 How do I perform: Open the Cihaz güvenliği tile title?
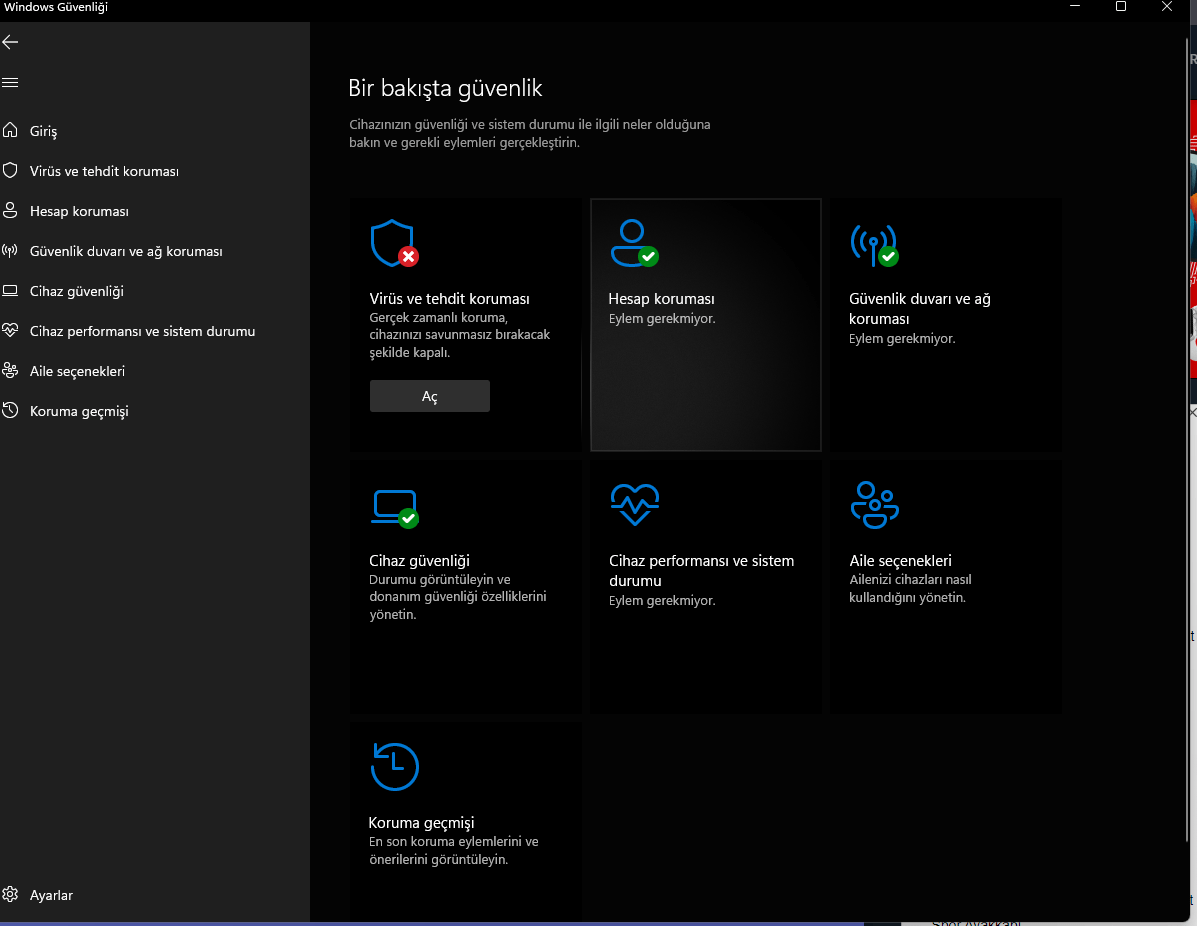coord(419,560)
